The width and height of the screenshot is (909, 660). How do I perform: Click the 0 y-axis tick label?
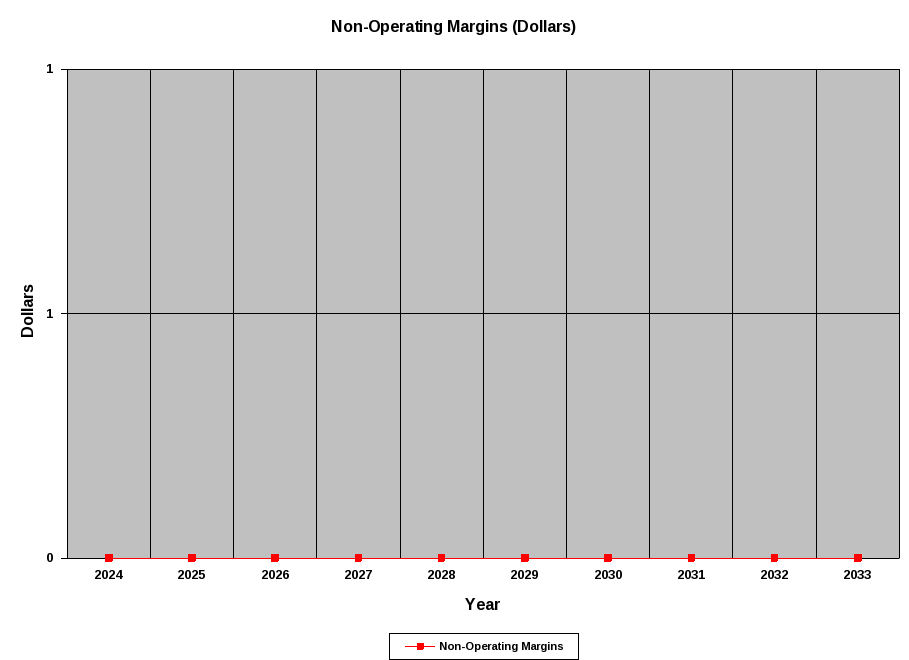point(50,558)
